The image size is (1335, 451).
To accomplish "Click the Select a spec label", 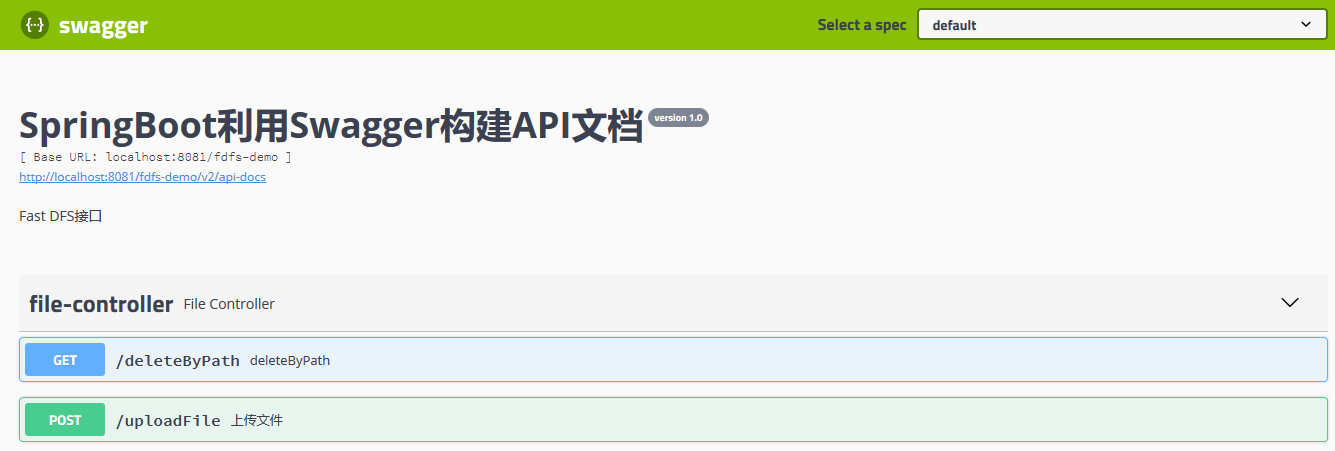I will coord(862,25).
